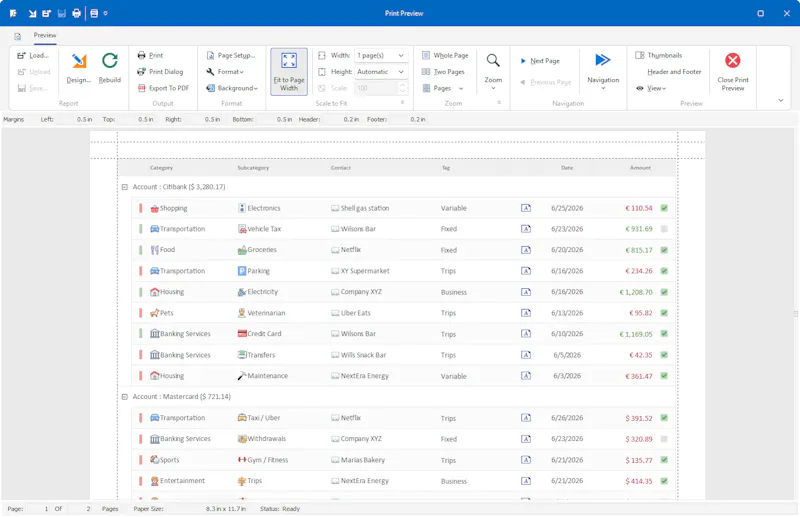Toggle checkbox for Groceries row

click(664, 250)
